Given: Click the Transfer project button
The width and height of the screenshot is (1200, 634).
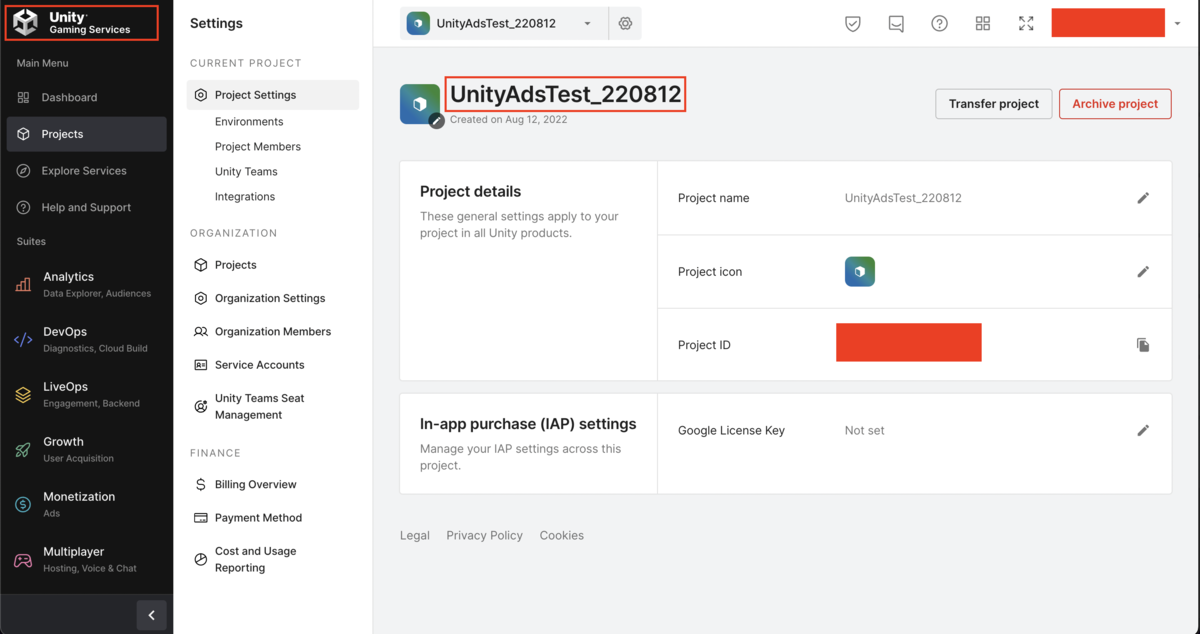Looking at the screenshot, I should coord(994,104).
